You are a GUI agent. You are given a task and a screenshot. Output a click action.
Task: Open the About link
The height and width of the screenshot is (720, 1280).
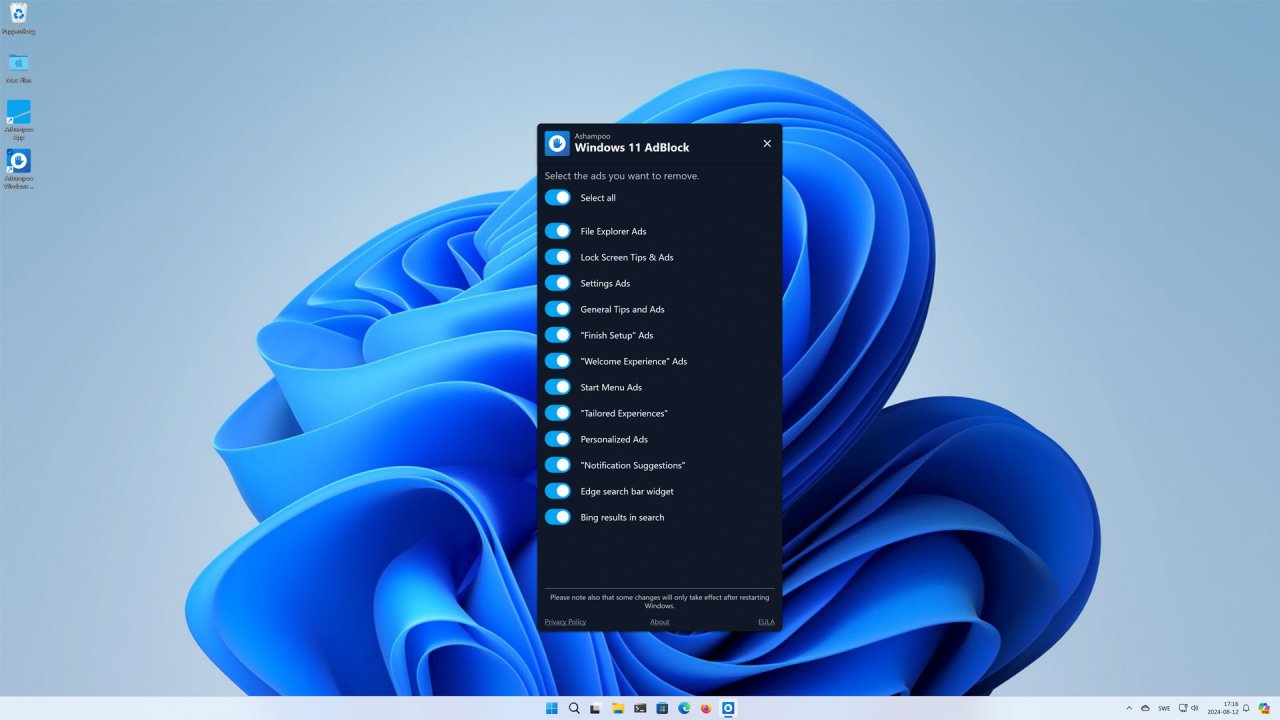tap(660, 622)
